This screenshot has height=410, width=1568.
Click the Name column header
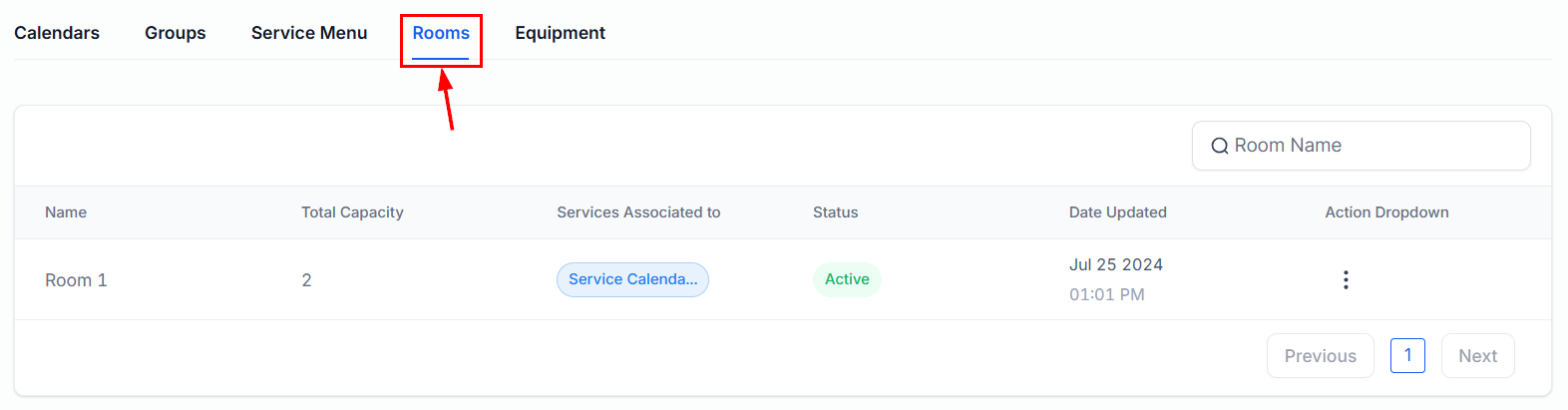[66, 212]
